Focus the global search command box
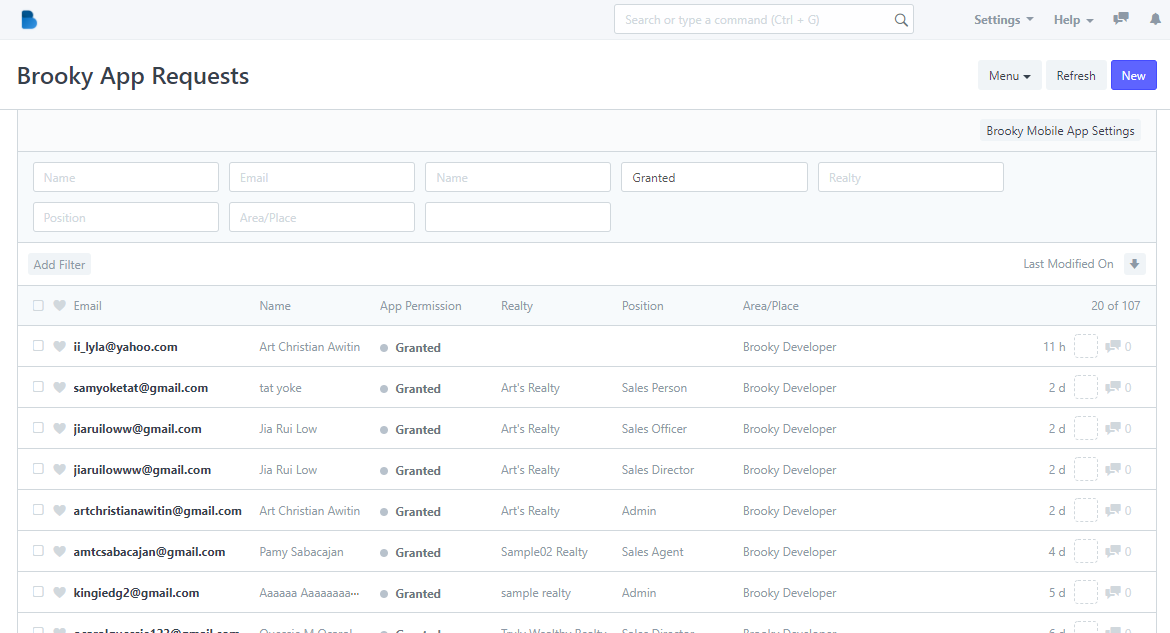1170x633 pixels. pyautogui.click(x=763, y=20)
